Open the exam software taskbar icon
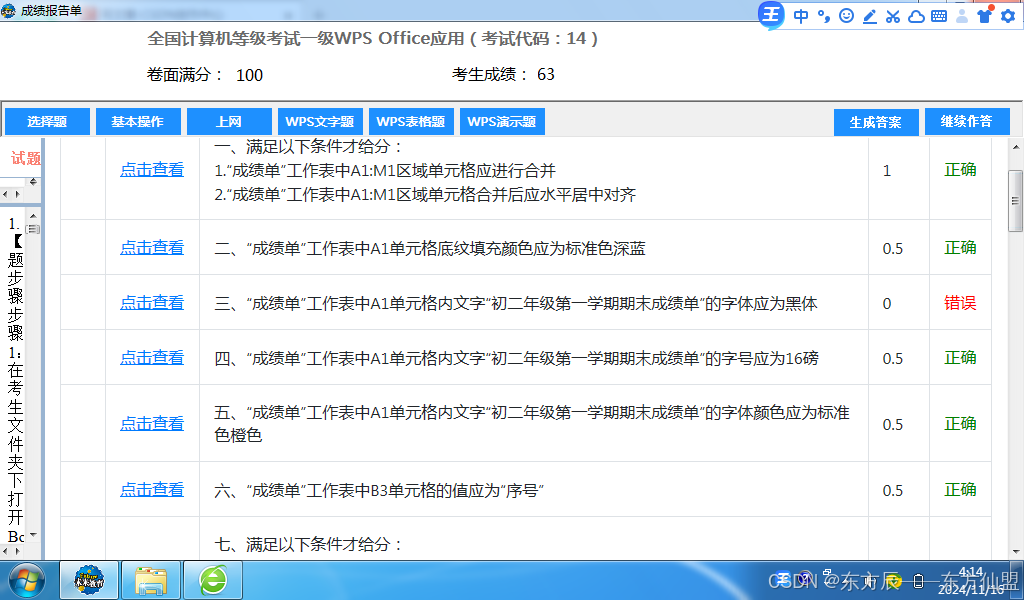The height and width of the screenshot is (600, 1024). coord(89,580)
